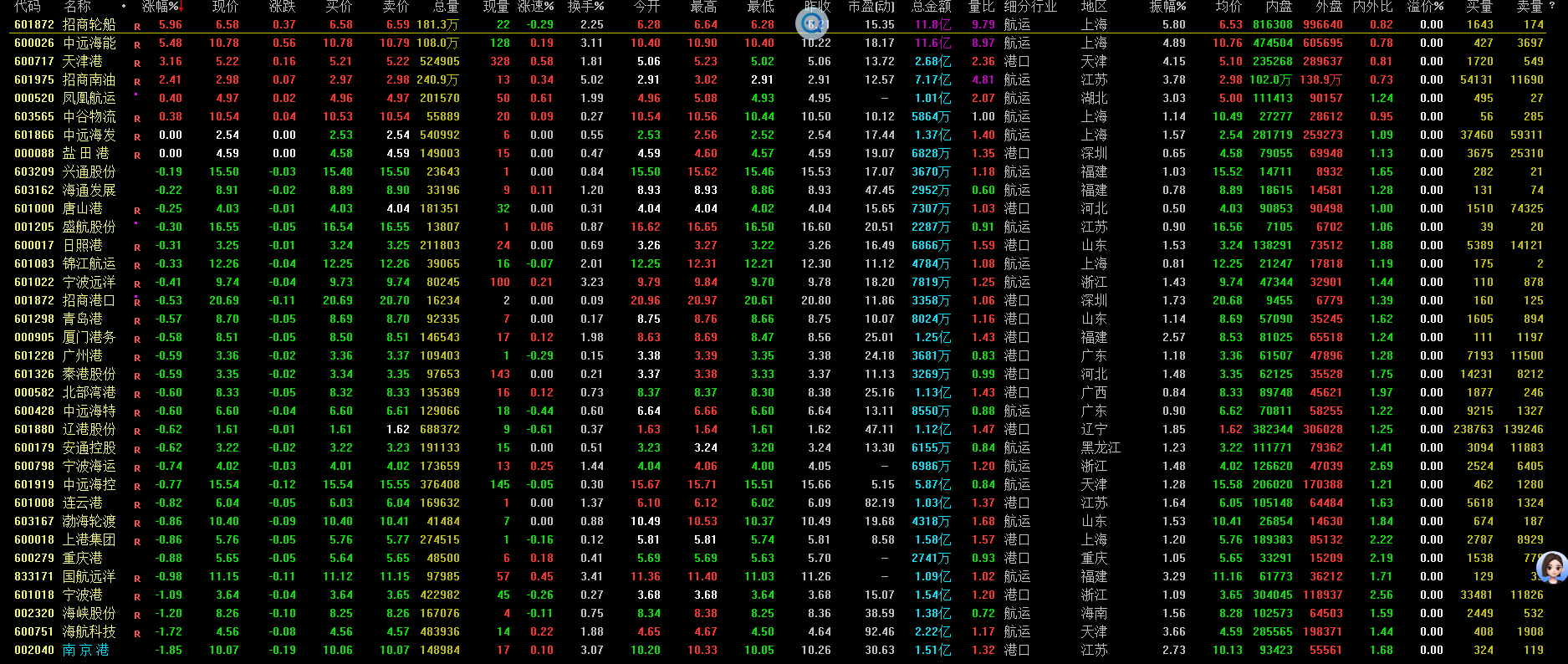Viewport: 1568px width, 664px height.
Task: Select the 上港集团 stock name
Action: pos(89,540)
